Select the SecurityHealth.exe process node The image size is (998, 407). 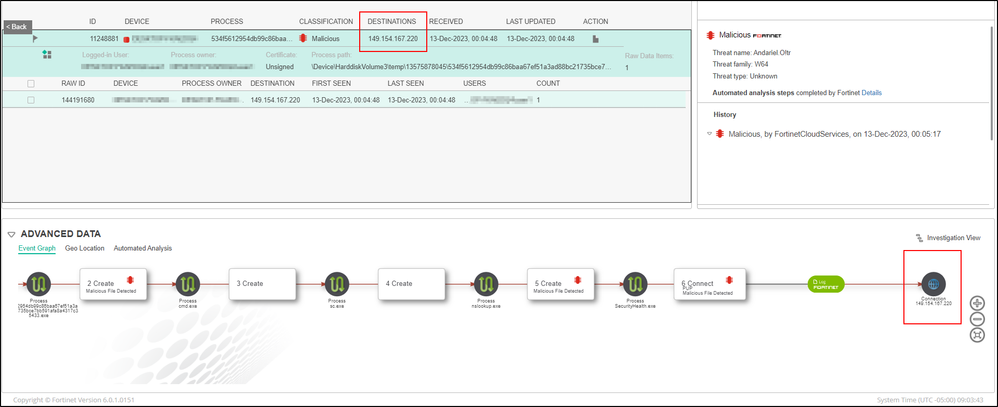[635, 282]
